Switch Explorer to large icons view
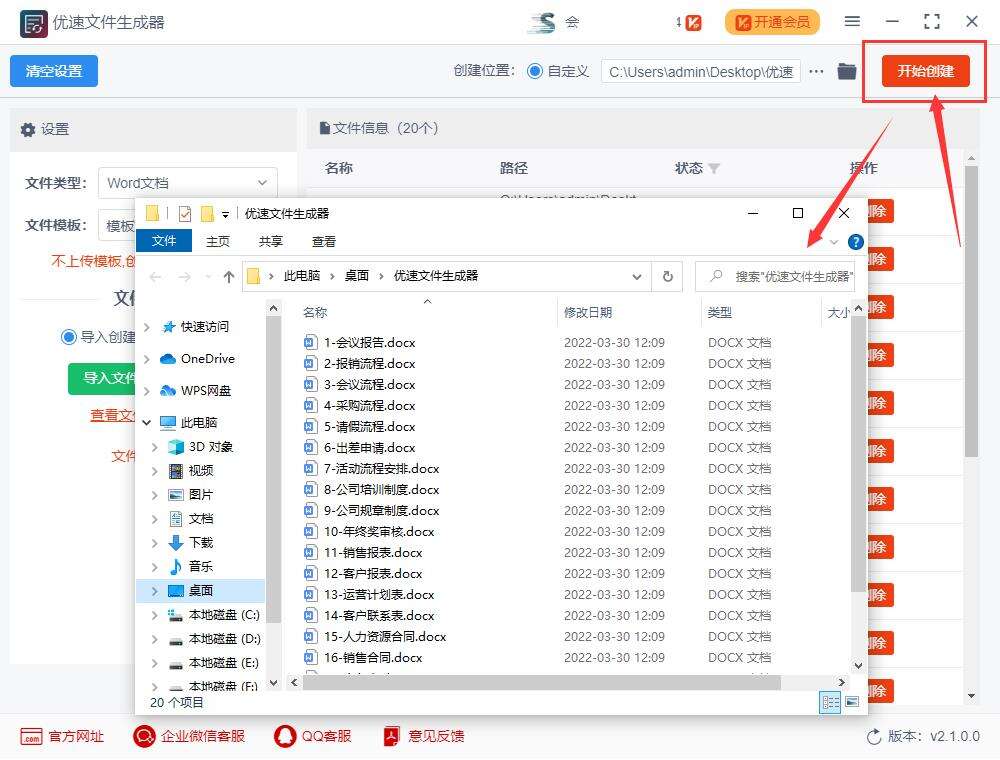The image size is (1000, 760). (x=852, y=702)
